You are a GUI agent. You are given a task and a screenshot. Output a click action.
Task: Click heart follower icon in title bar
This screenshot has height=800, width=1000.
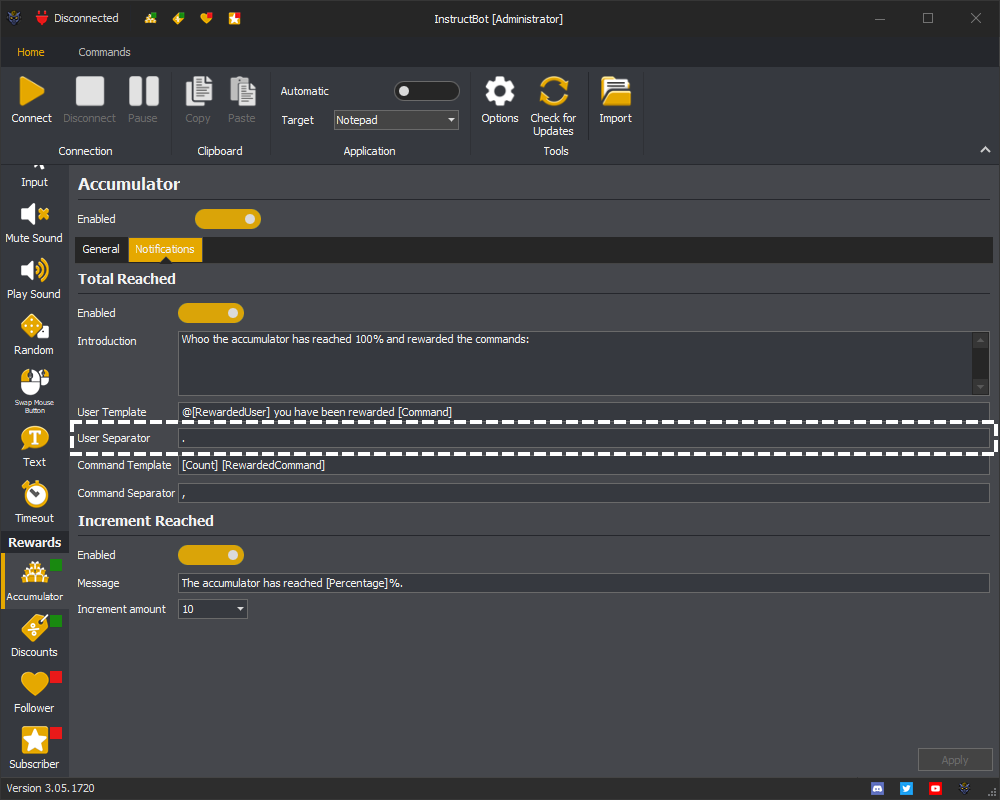206,19
